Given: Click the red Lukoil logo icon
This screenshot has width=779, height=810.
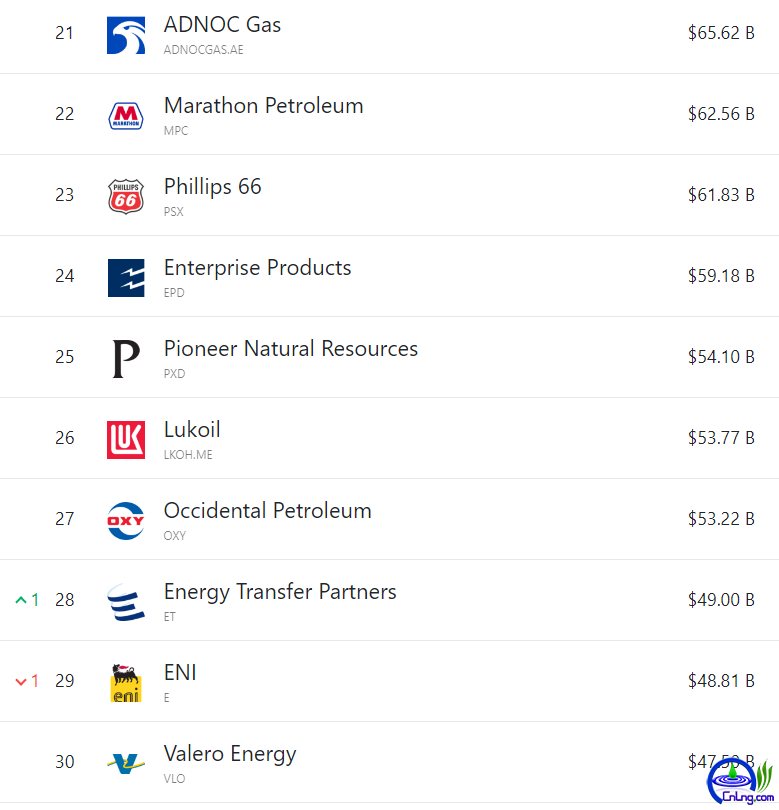Looking at the screenshot, I should tap(126, 440).
